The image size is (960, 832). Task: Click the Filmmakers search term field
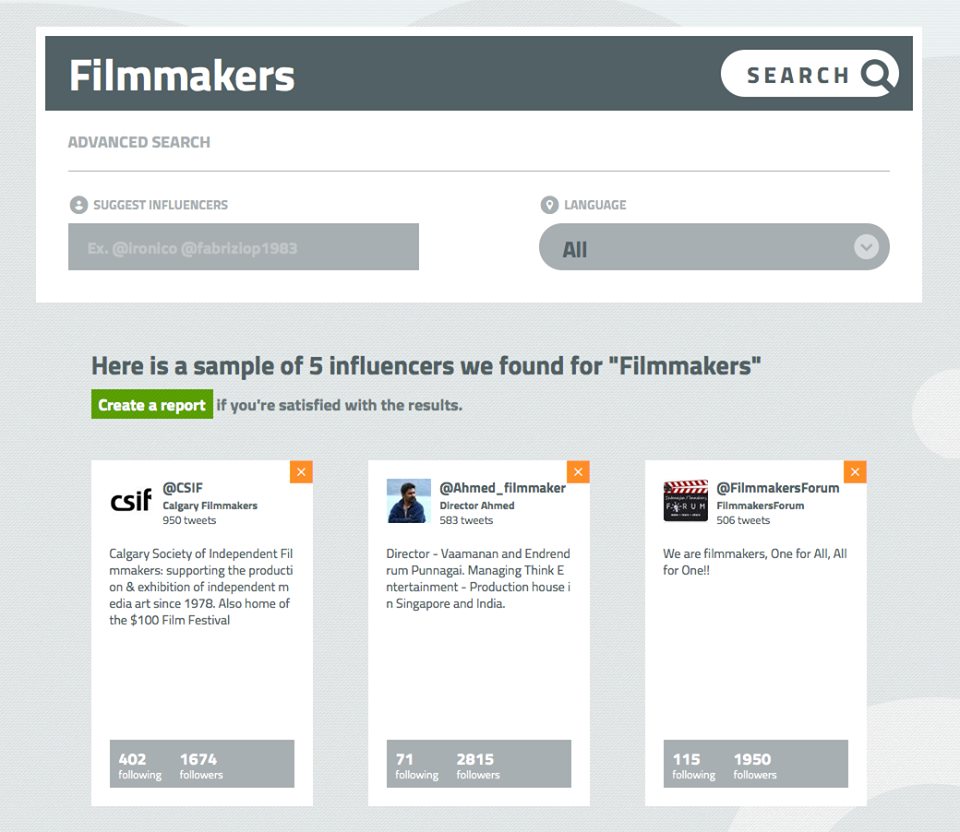click(300, 76)
